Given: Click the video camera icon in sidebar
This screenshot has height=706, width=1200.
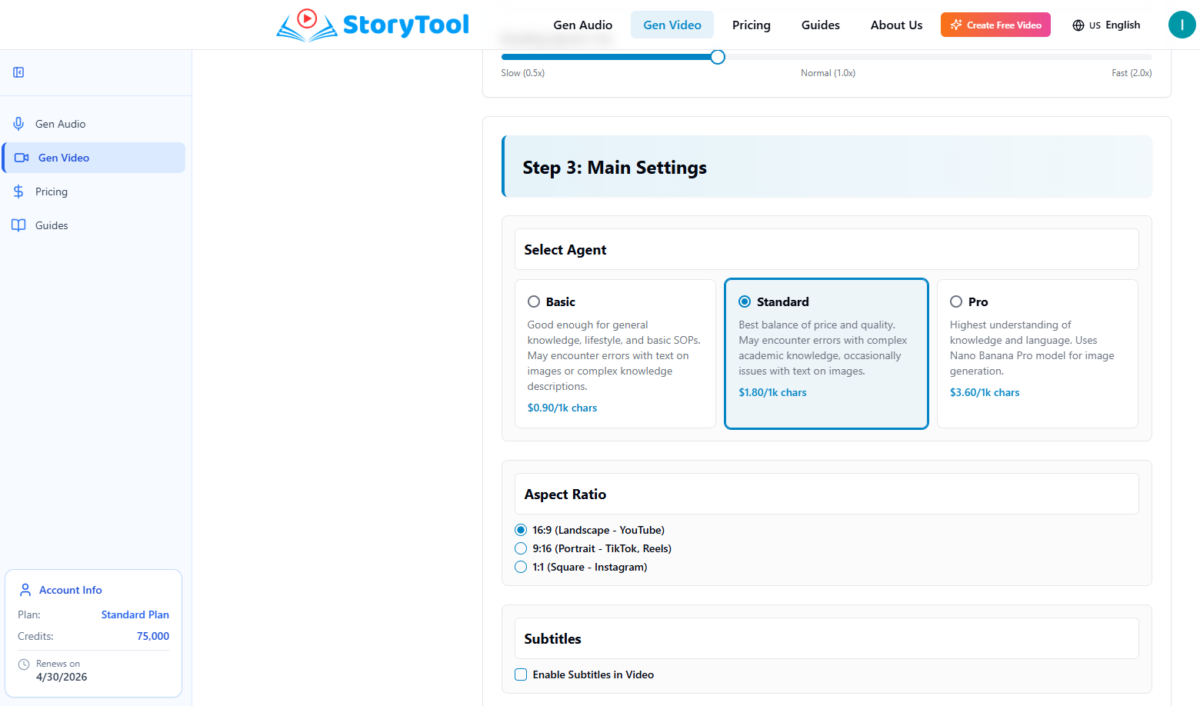Looking at the screenshot, I should 21,158.
